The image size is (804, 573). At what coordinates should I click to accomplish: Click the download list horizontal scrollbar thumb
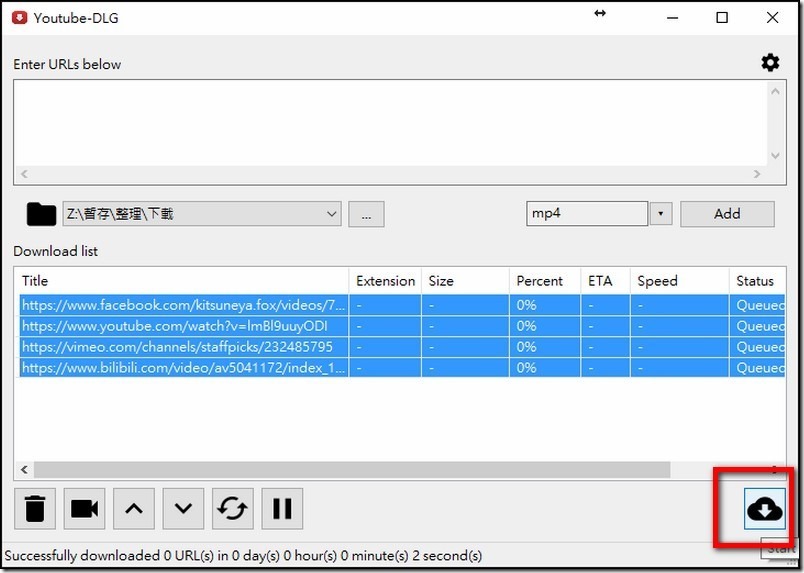click(x=352, y=469)
